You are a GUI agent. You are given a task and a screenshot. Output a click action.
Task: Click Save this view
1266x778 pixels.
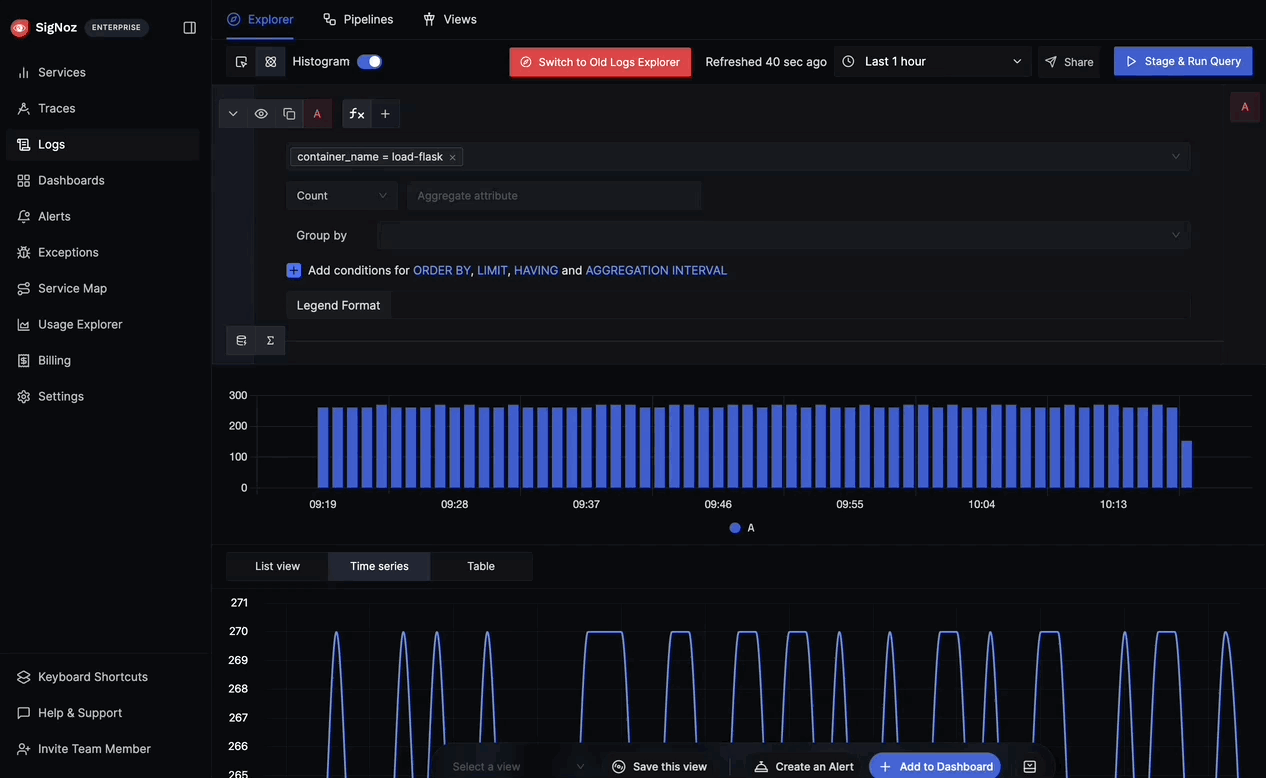click(x=660, y=767)
